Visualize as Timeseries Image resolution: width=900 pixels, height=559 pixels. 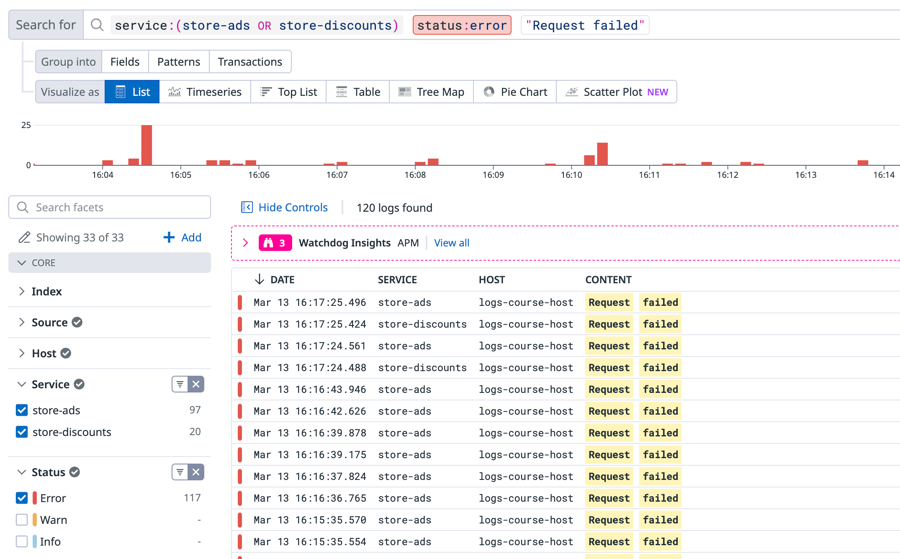tap(205, 92)
